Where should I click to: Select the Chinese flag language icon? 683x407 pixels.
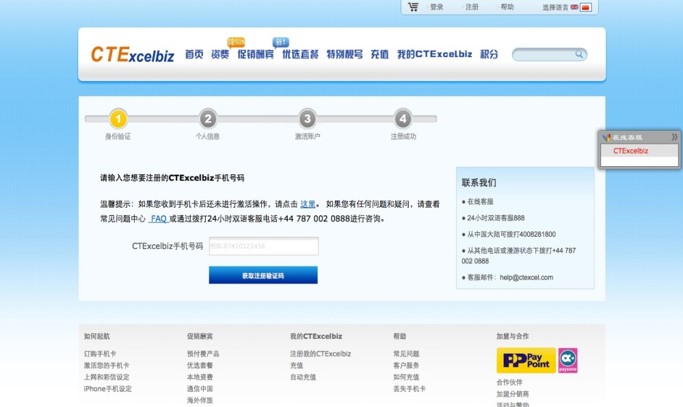585,7
